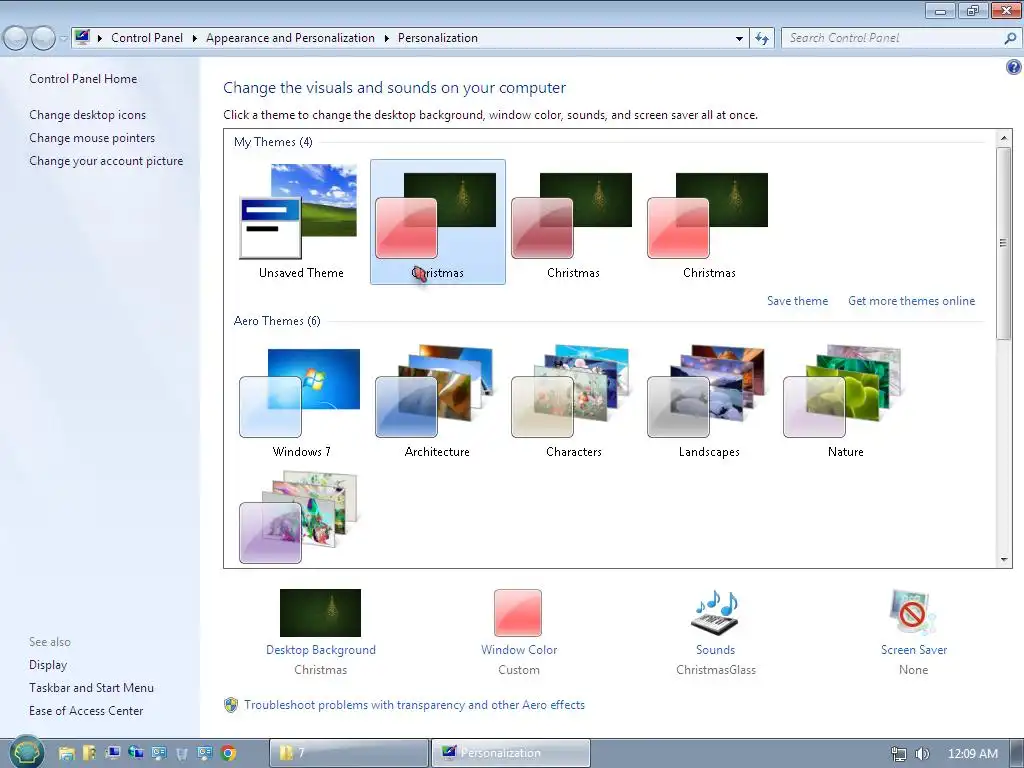Click the themes list scrollbar thumb
The height and width of the screenshot is (768, 1024).
point(1003,243)
